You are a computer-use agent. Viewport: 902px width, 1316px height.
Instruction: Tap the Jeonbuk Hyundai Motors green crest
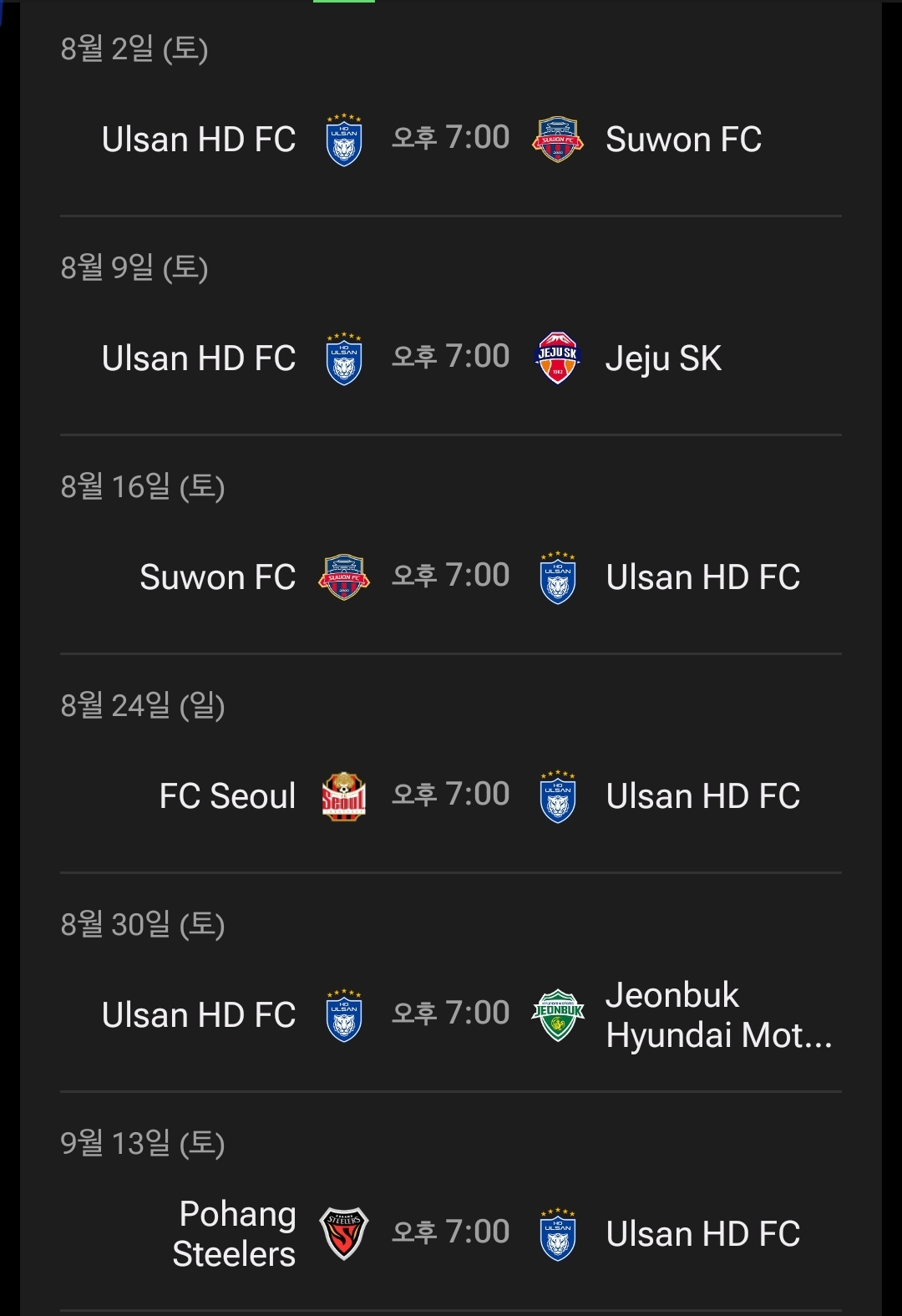(x=558, y=1015)
